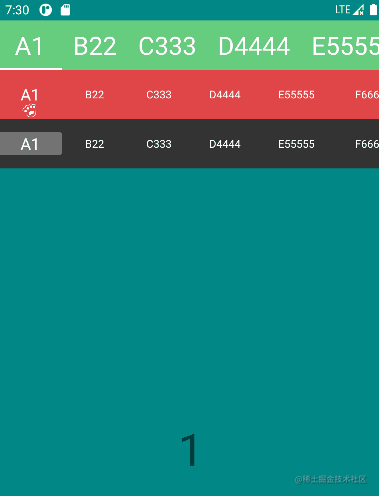Select highlighted A1 tab in dark bar
379x496 pixels.
tap(31, 144)
